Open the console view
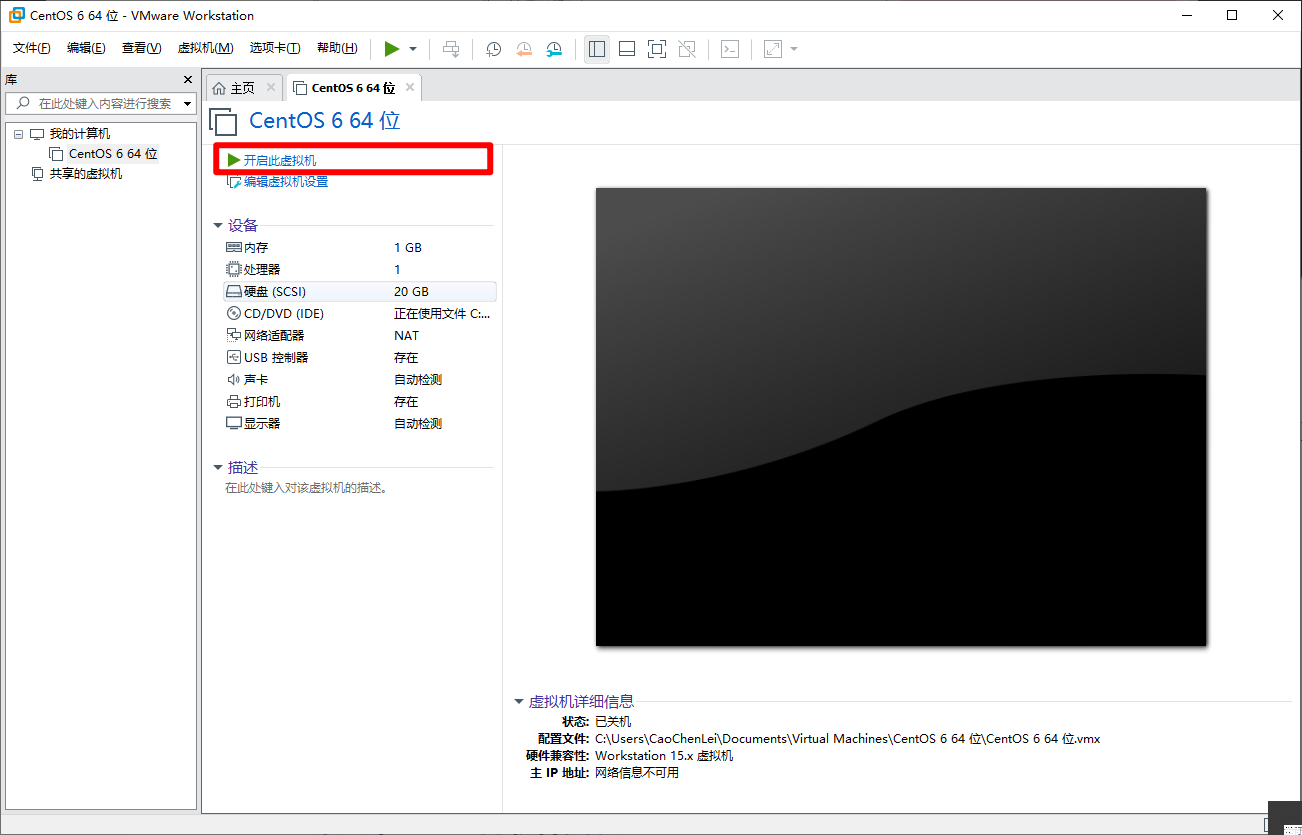1302x835 pixels. coord(730,49)
